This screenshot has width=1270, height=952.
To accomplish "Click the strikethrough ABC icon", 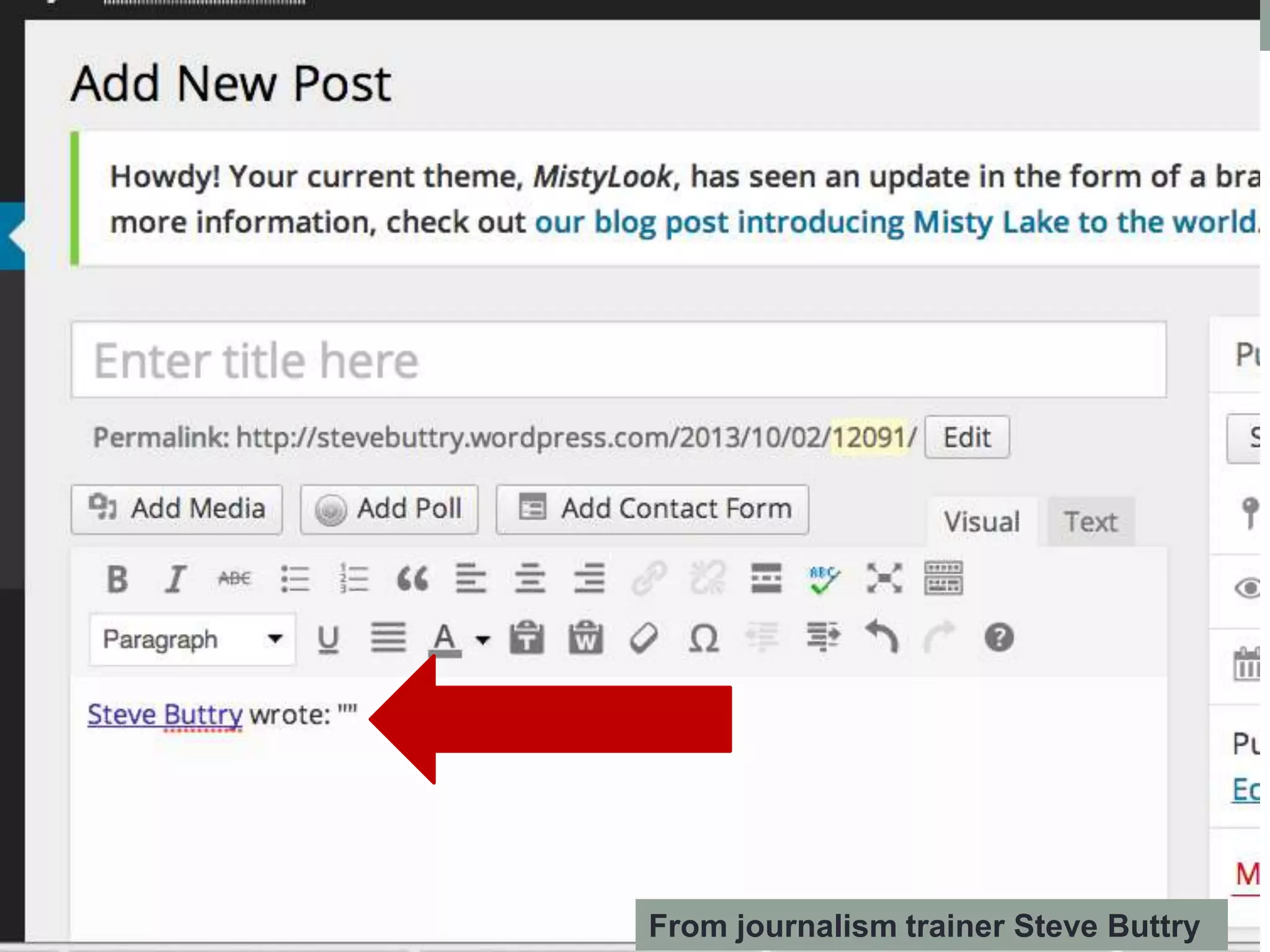I will [234, 580].
